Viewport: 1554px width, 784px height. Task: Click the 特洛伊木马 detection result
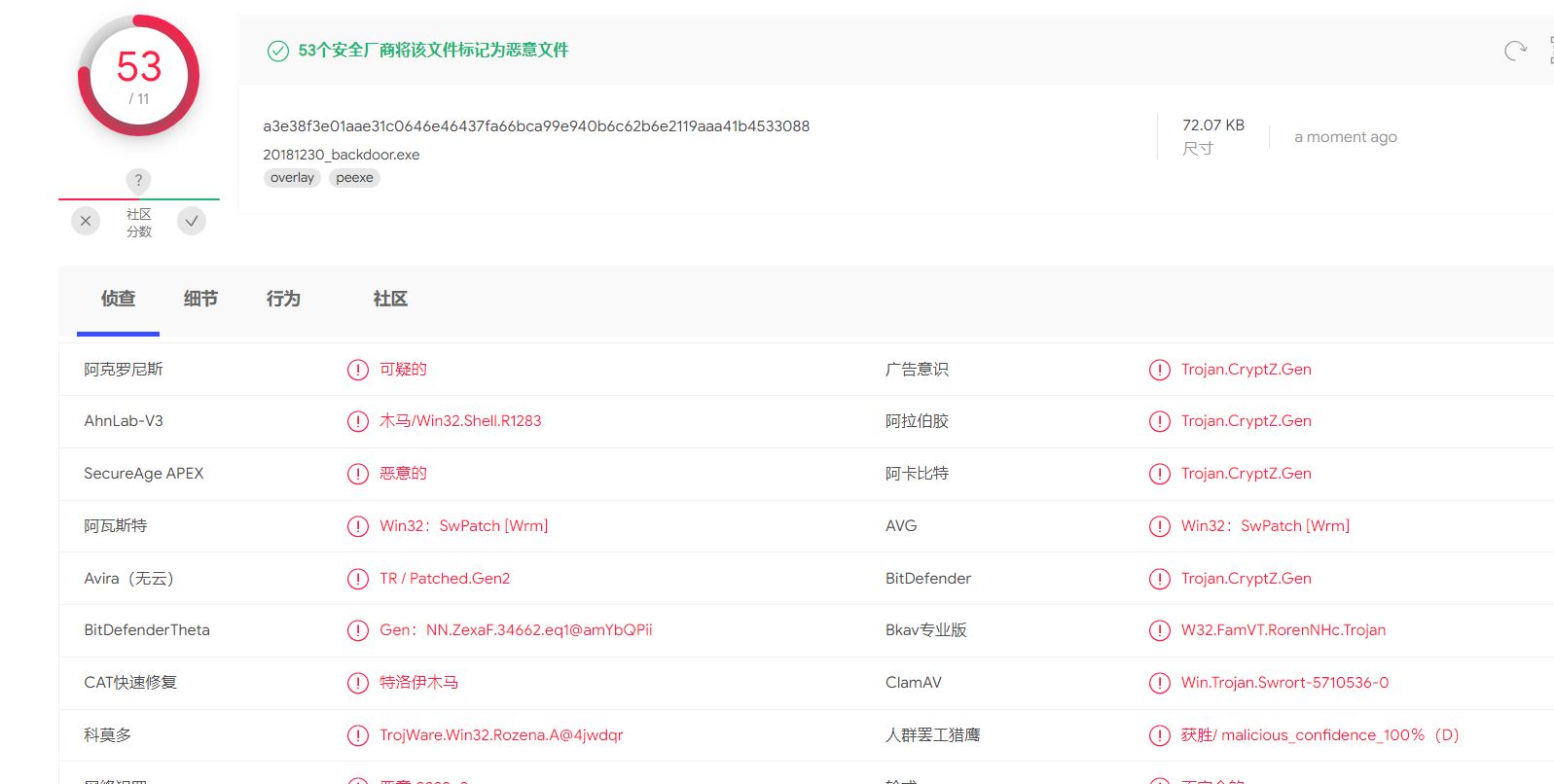(x=418, y=683)
